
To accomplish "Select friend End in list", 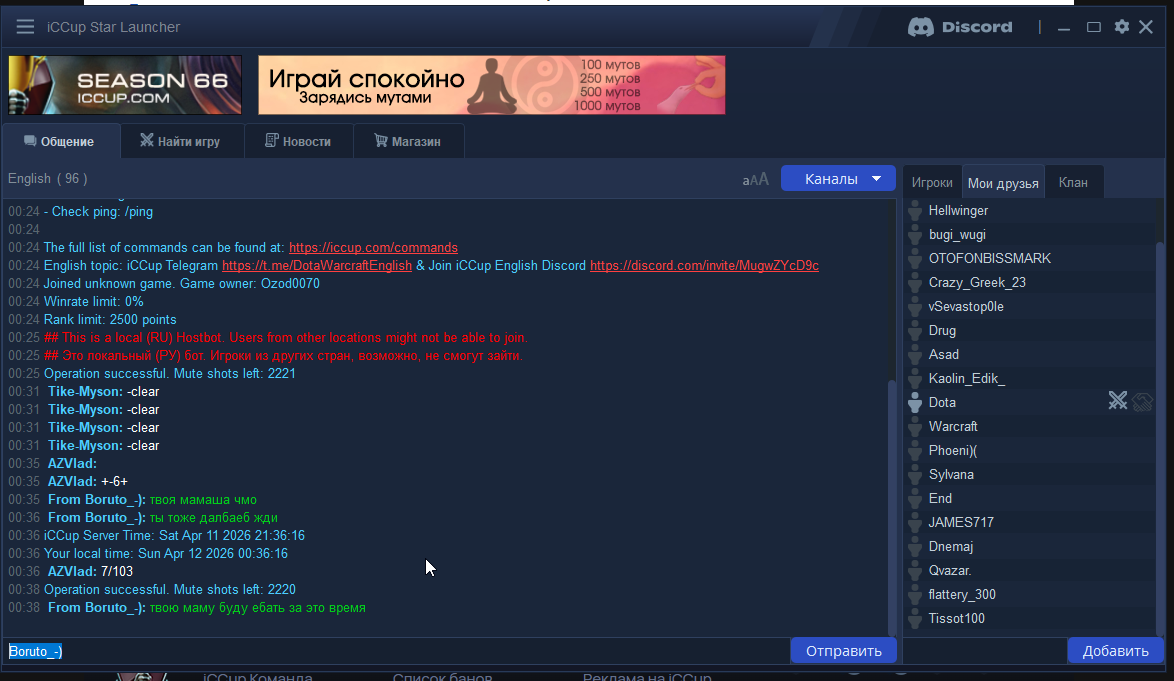I will point(940,498).
